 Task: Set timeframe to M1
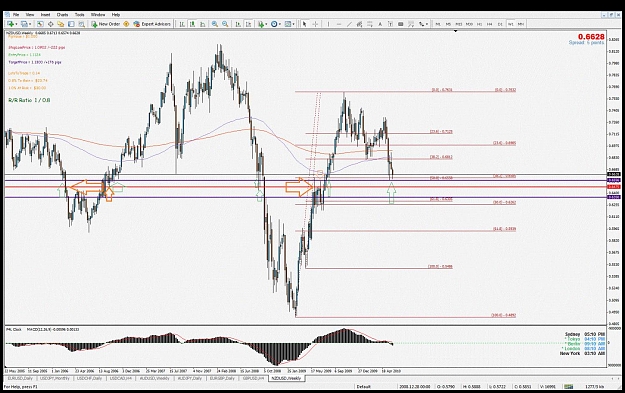tap(438, 24)
